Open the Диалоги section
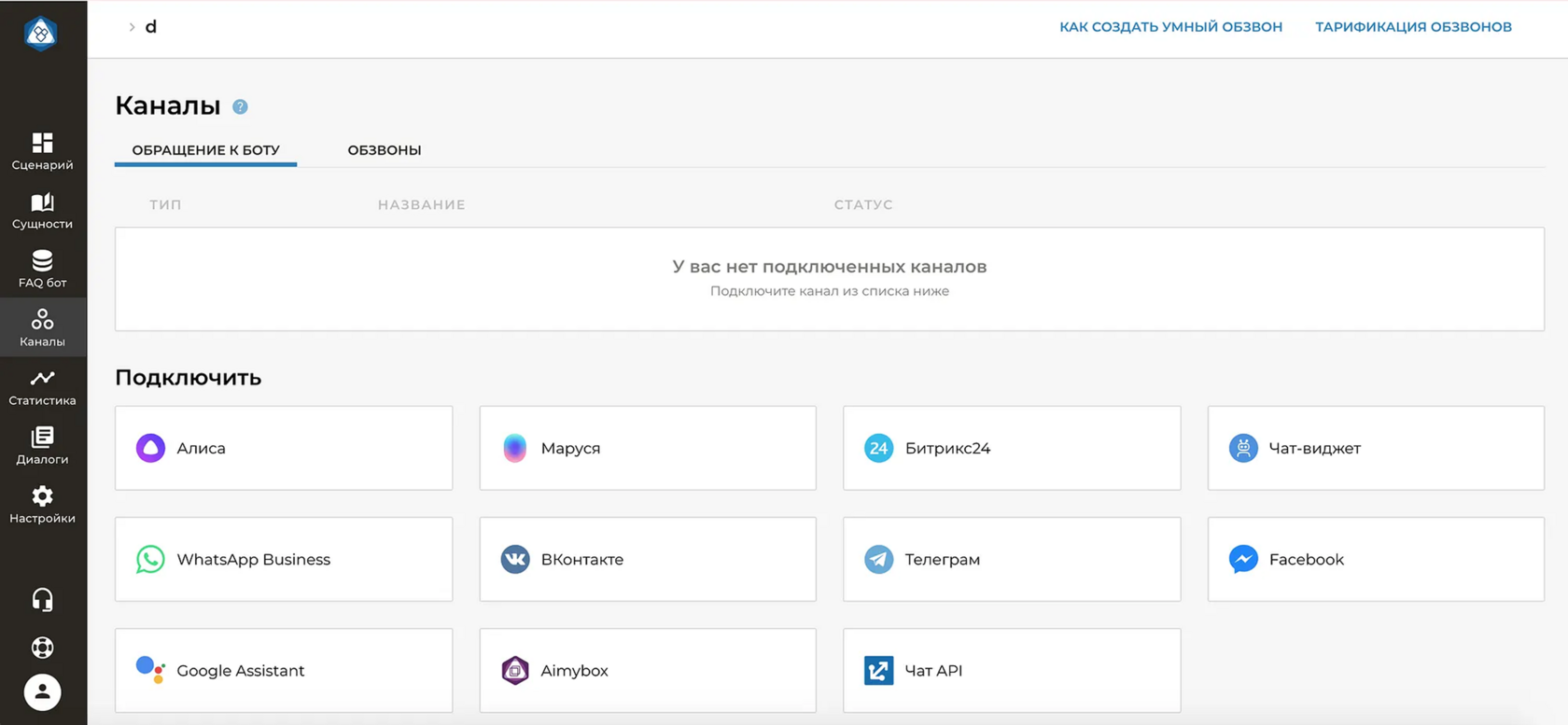Screen dimensions: 1568x725 tap(42, 445)
